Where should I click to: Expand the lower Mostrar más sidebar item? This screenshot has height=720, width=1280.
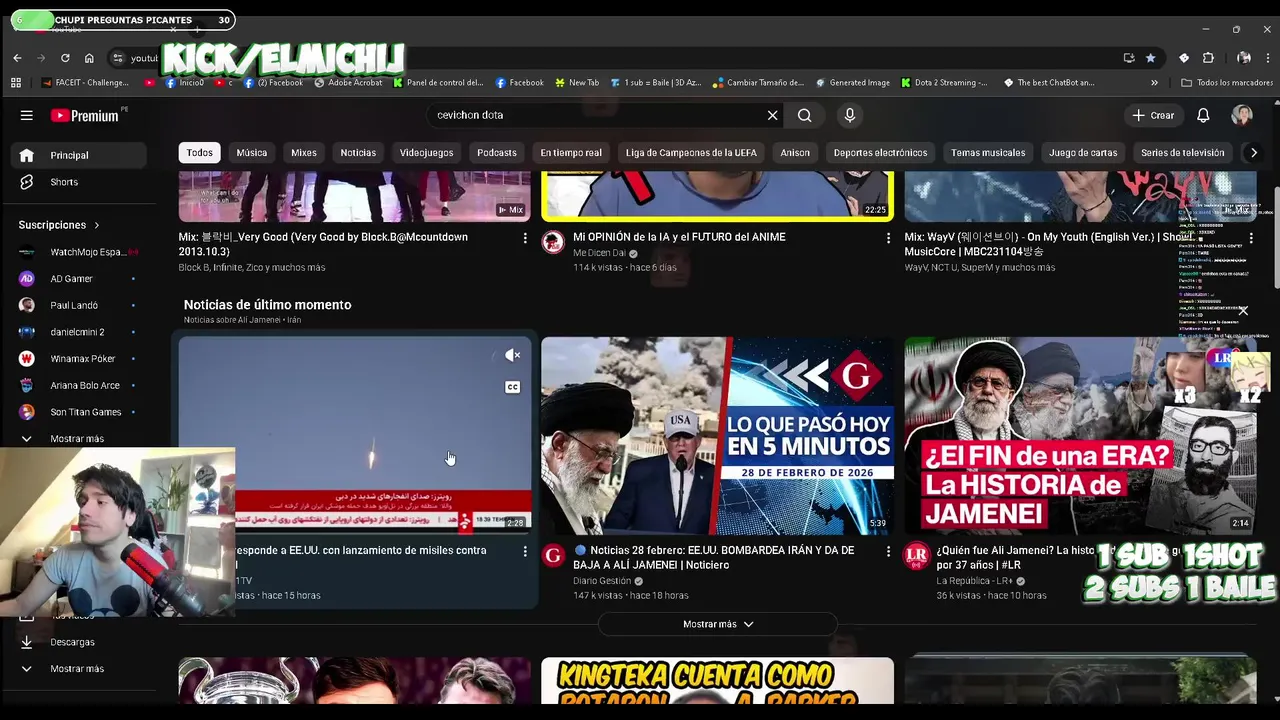pos(78,669)
